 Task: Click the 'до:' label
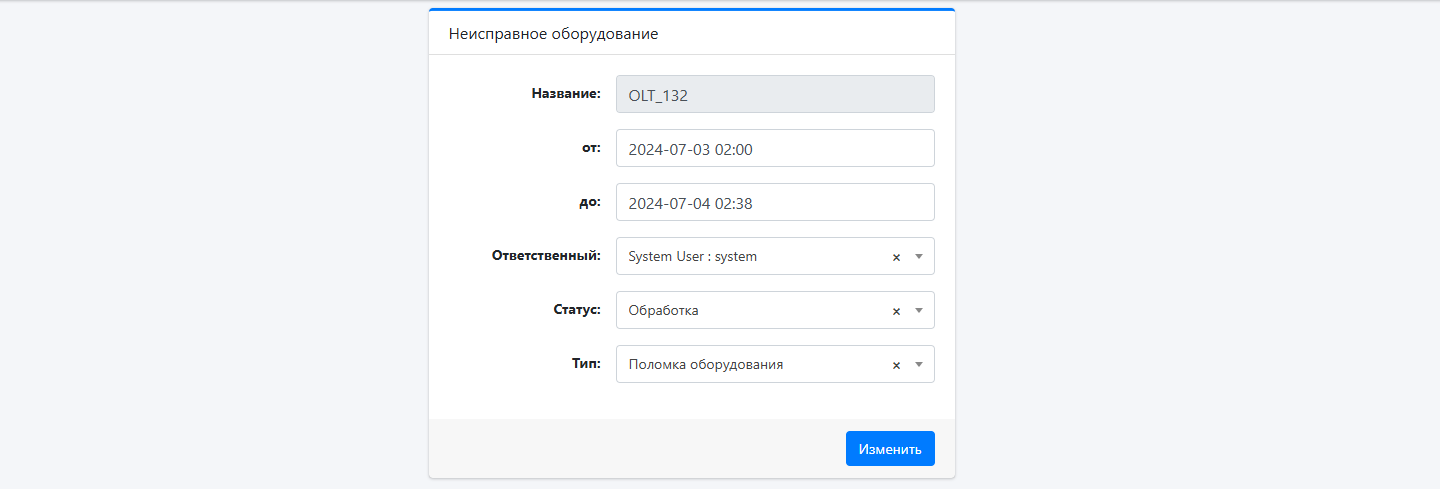pos(591,202)
